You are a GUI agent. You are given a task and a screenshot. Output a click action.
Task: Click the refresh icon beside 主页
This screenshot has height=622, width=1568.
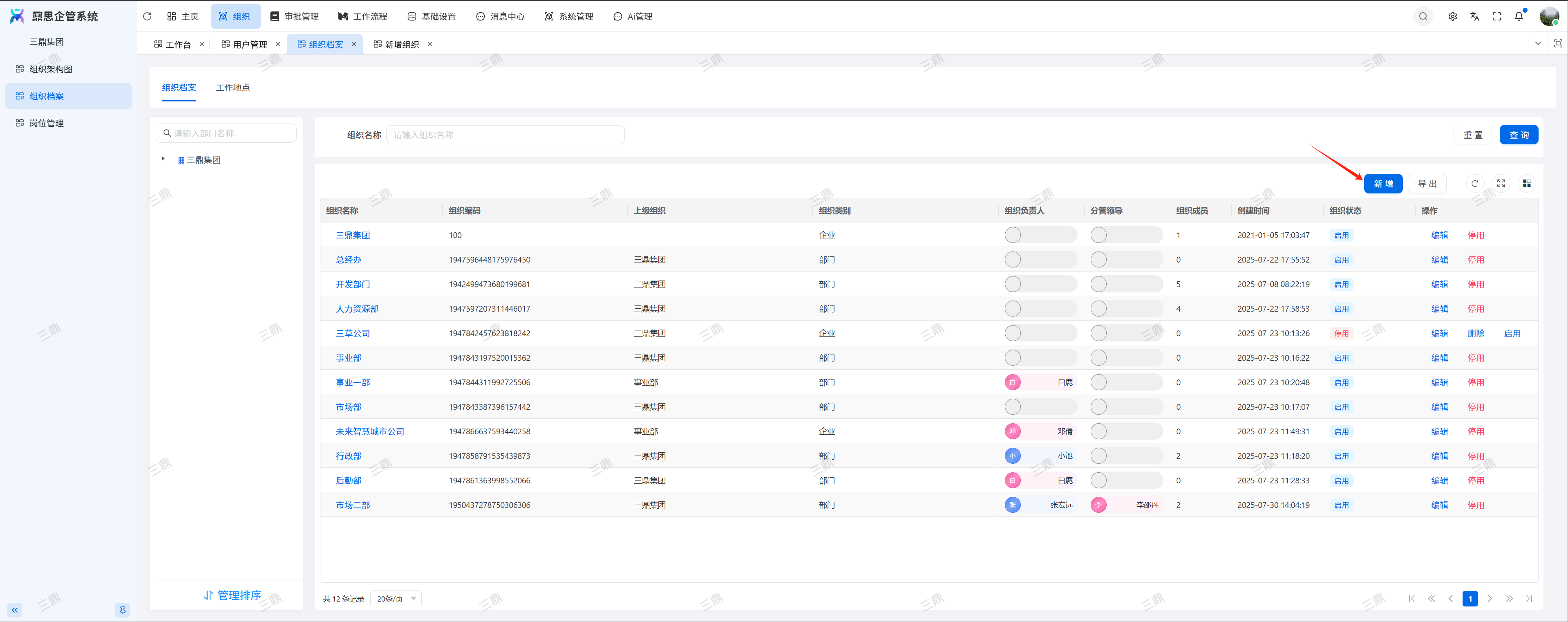[x=147, y=16]
